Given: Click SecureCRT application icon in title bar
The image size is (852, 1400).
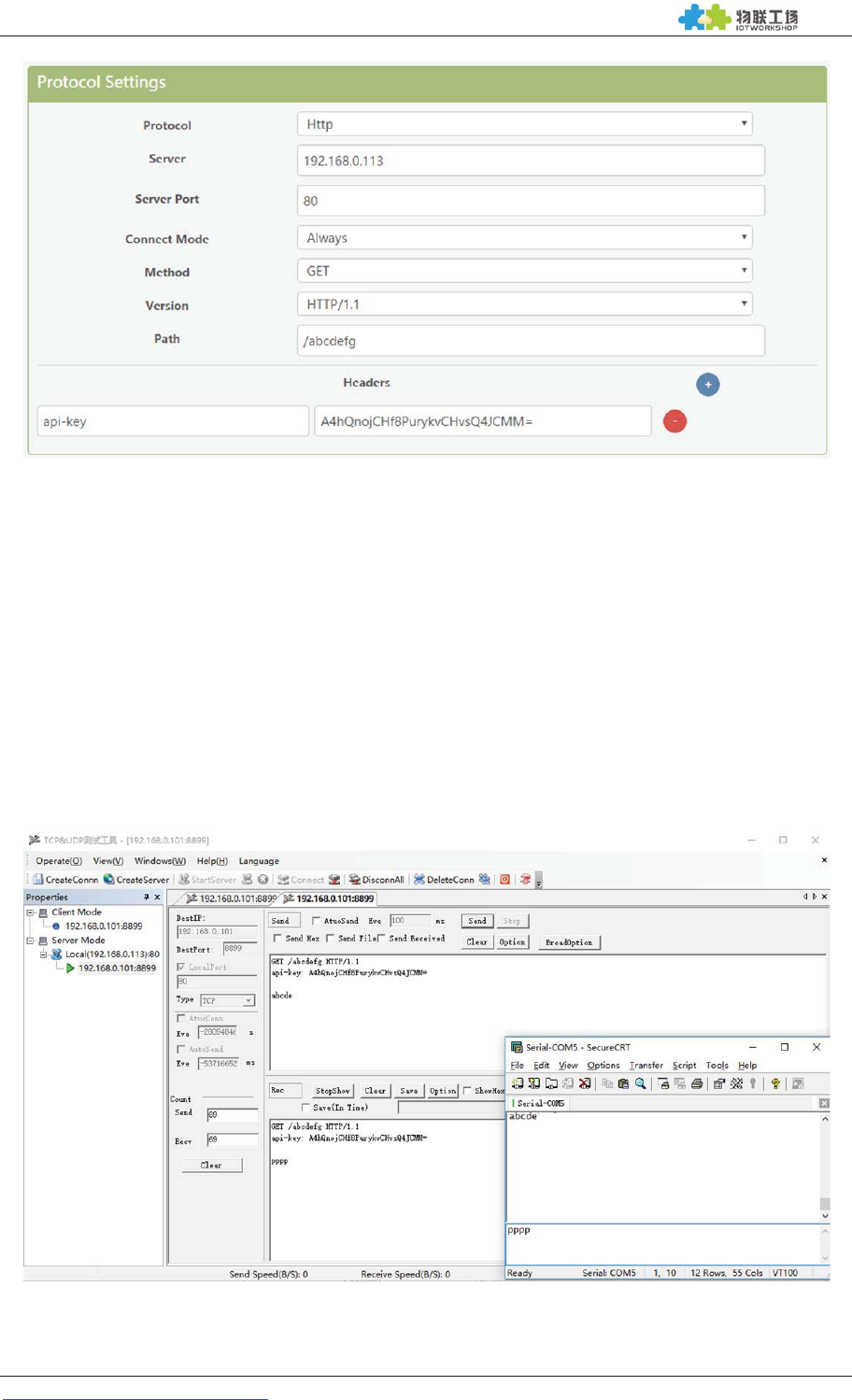Looking at the screenshot, I should (517, 1047).
